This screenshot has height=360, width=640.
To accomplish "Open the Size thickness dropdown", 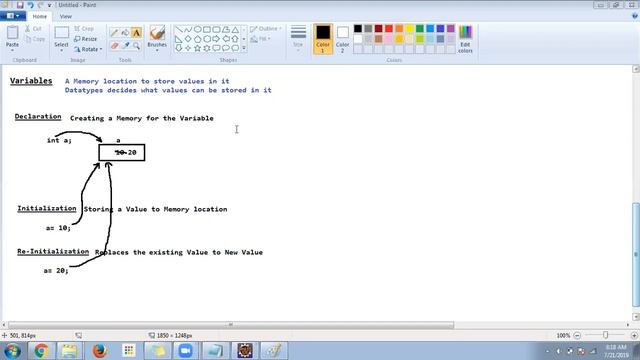I will coord(298,39).
